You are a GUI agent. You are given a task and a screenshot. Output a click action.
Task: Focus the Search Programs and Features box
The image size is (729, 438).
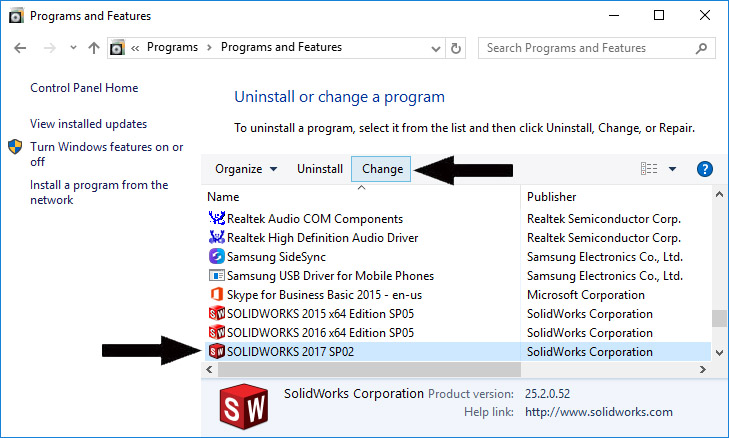click(x=596, y=48)
